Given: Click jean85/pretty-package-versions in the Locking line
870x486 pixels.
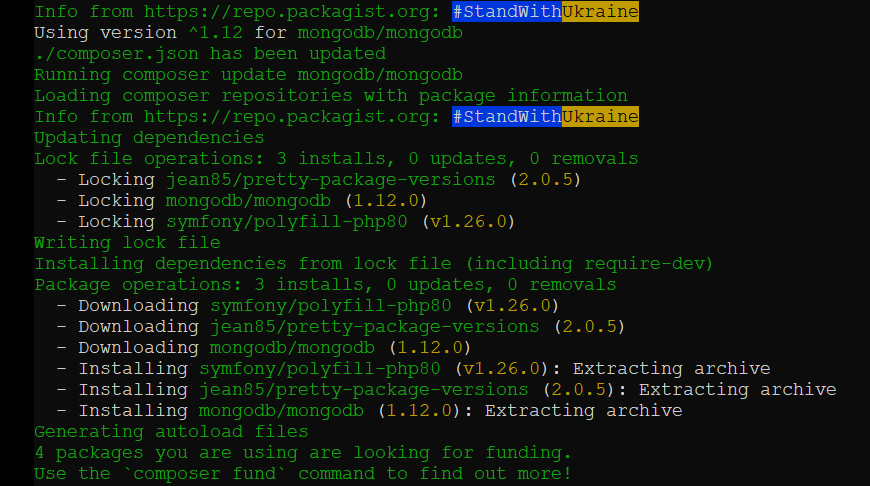Looking at the screenshot, I should pyautogui.click(x=330, y=180).
